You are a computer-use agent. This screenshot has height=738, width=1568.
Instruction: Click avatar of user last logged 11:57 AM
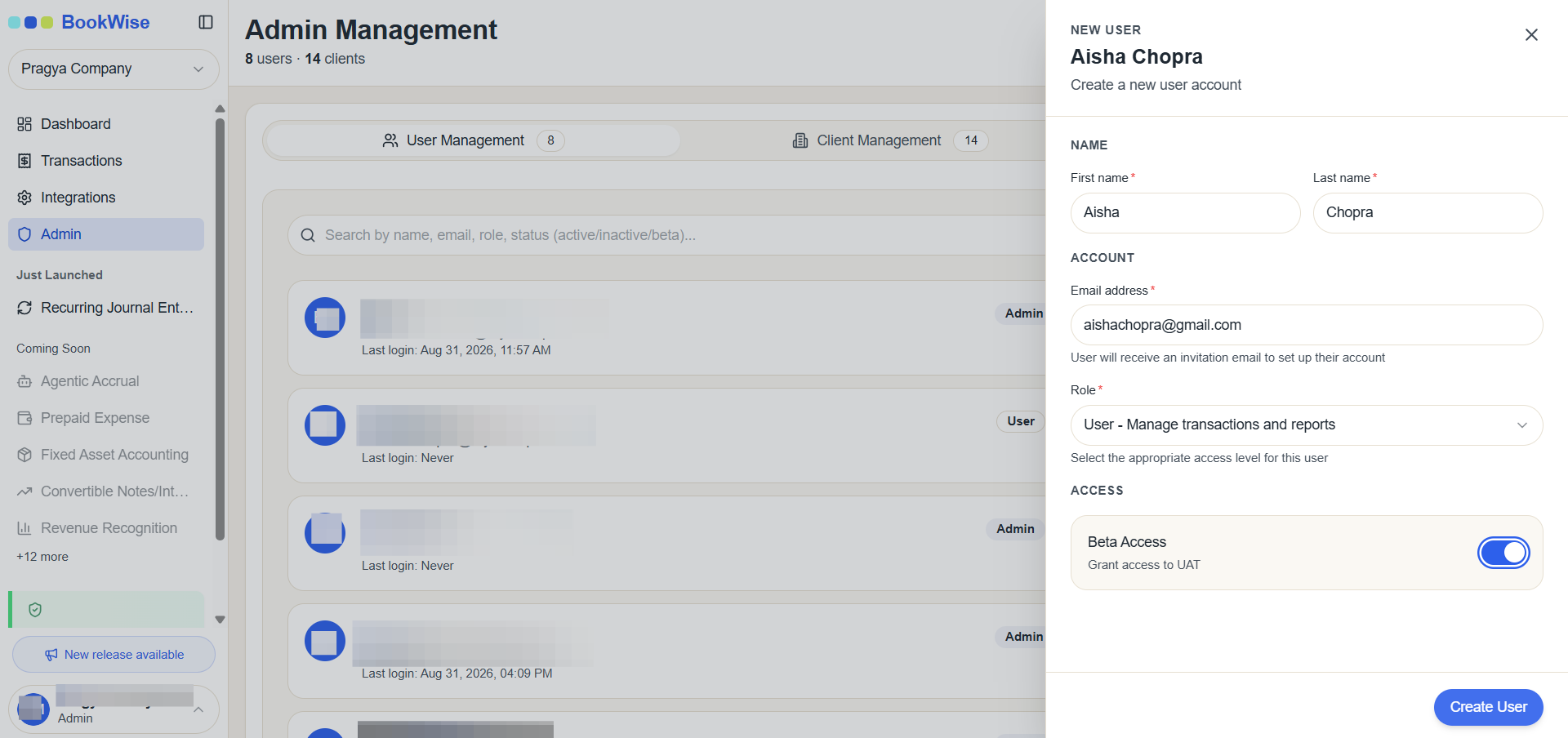[325, 318]
